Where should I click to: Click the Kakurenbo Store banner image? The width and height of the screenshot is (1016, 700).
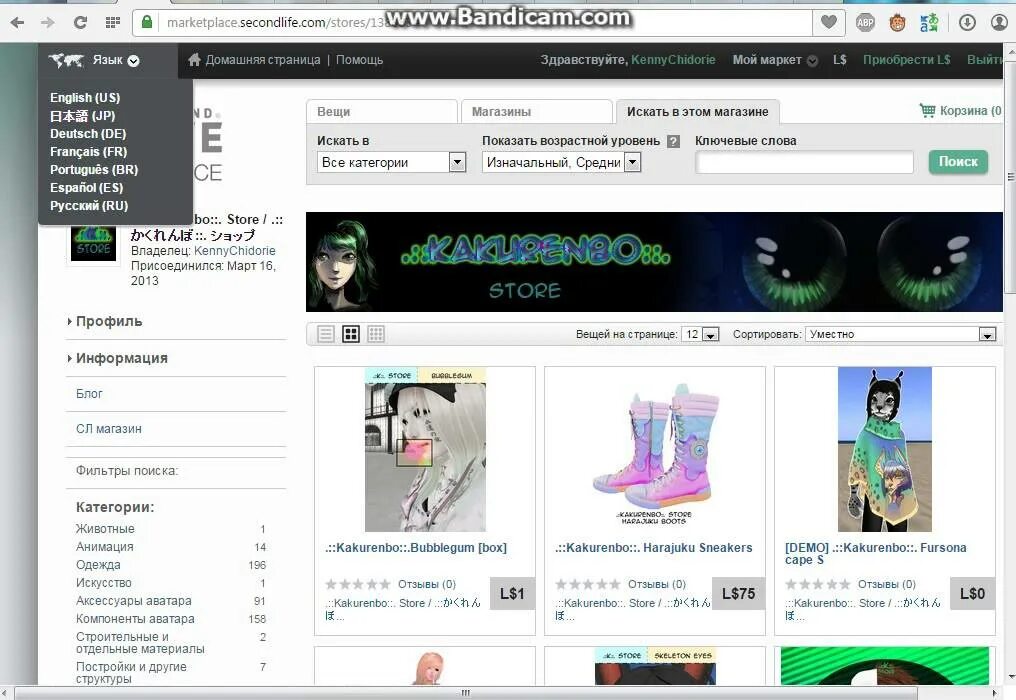point(654,262)
